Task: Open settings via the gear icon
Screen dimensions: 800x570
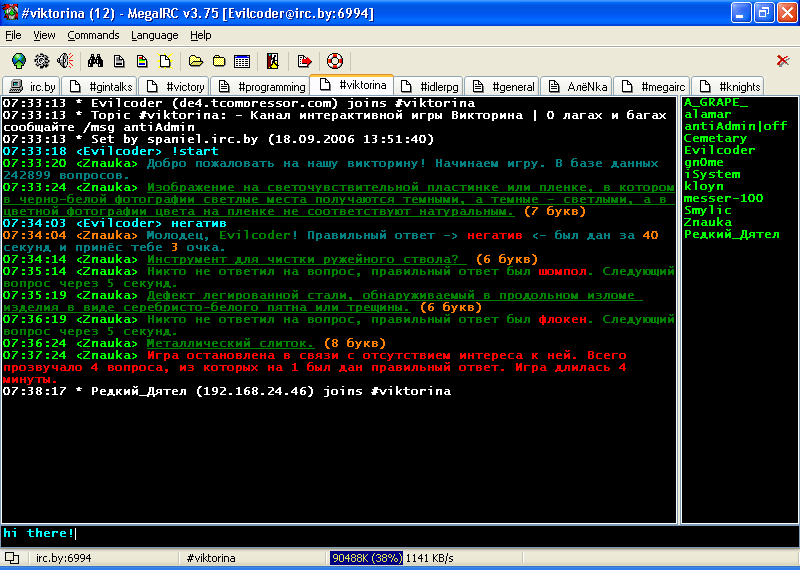Action: pos(42,61)
